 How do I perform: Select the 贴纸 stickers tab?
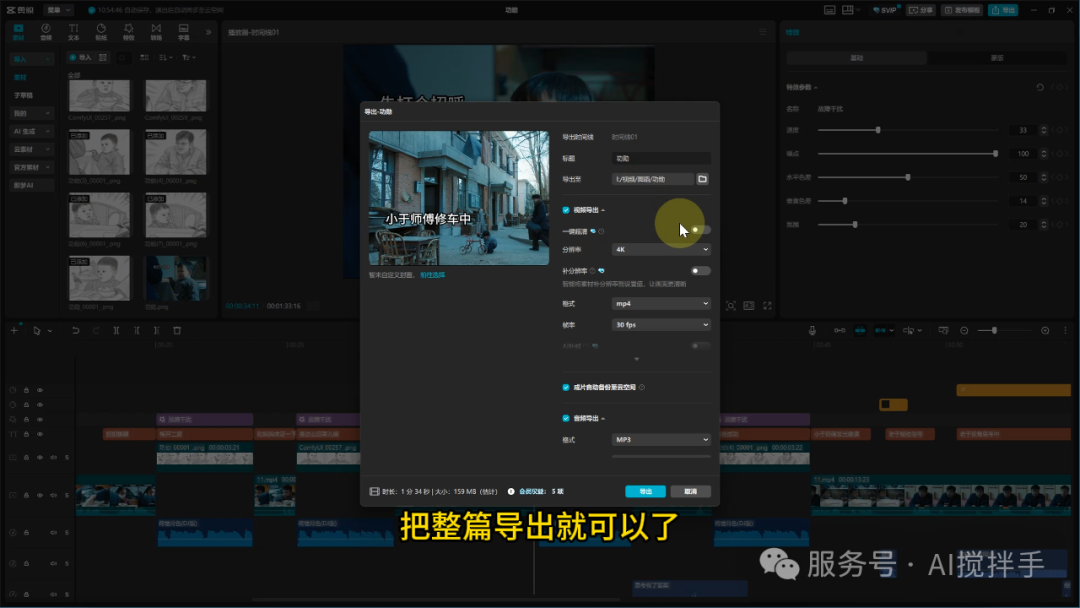(x=101, y=32)
